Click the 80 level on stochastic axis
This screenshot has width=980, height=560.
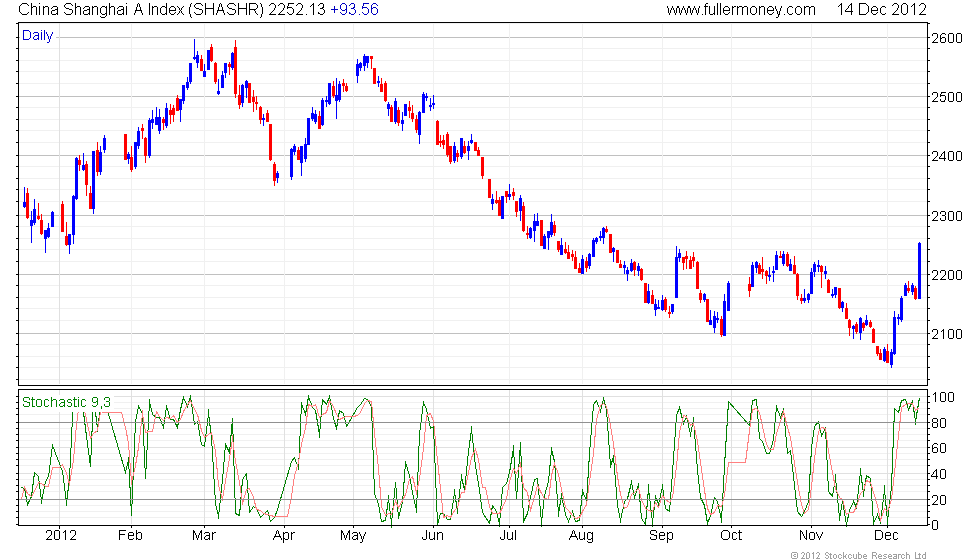(x=940, y=423)
